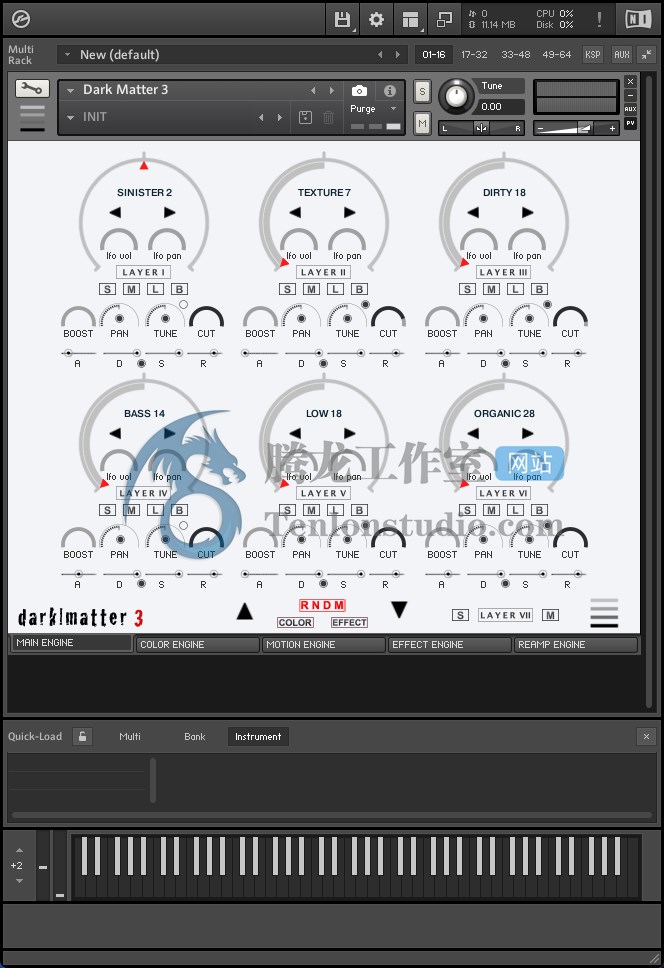
Task: Adjust the L/R pan slider
Action: coord(481,128)
